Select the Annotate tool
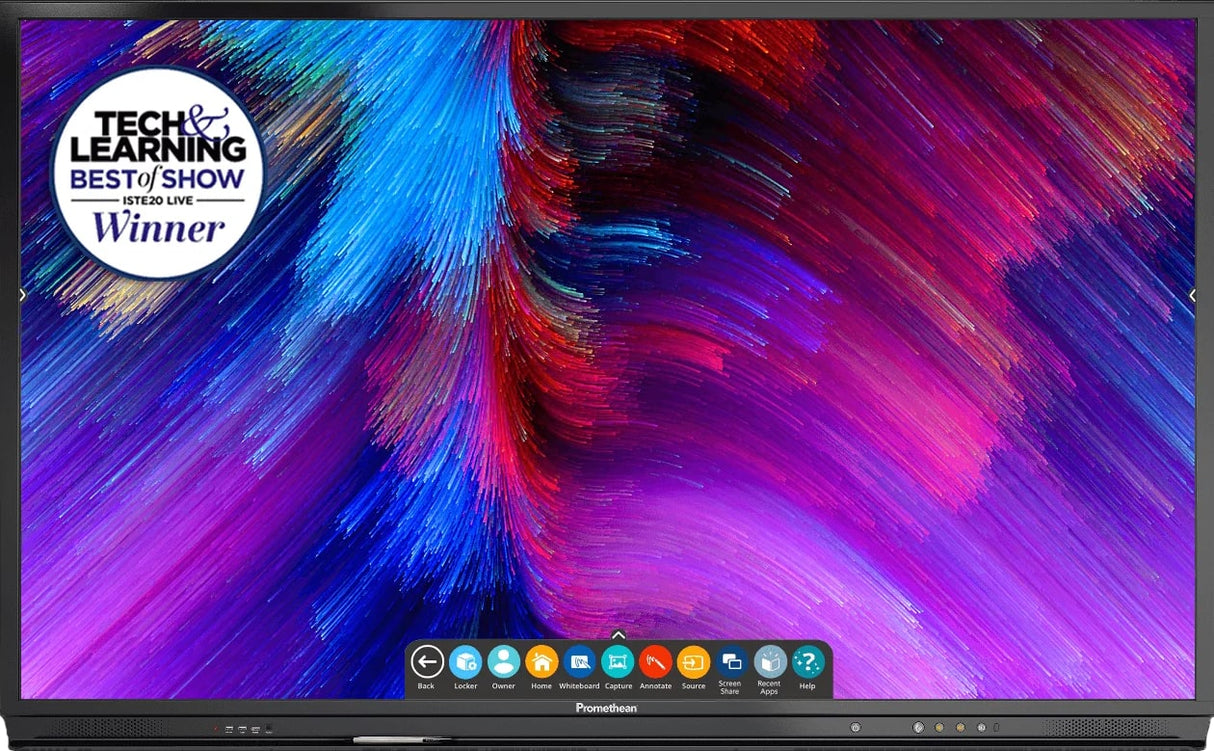This screenshot has height=751, width=1214. pyautogui.click(x=656, y=661)
